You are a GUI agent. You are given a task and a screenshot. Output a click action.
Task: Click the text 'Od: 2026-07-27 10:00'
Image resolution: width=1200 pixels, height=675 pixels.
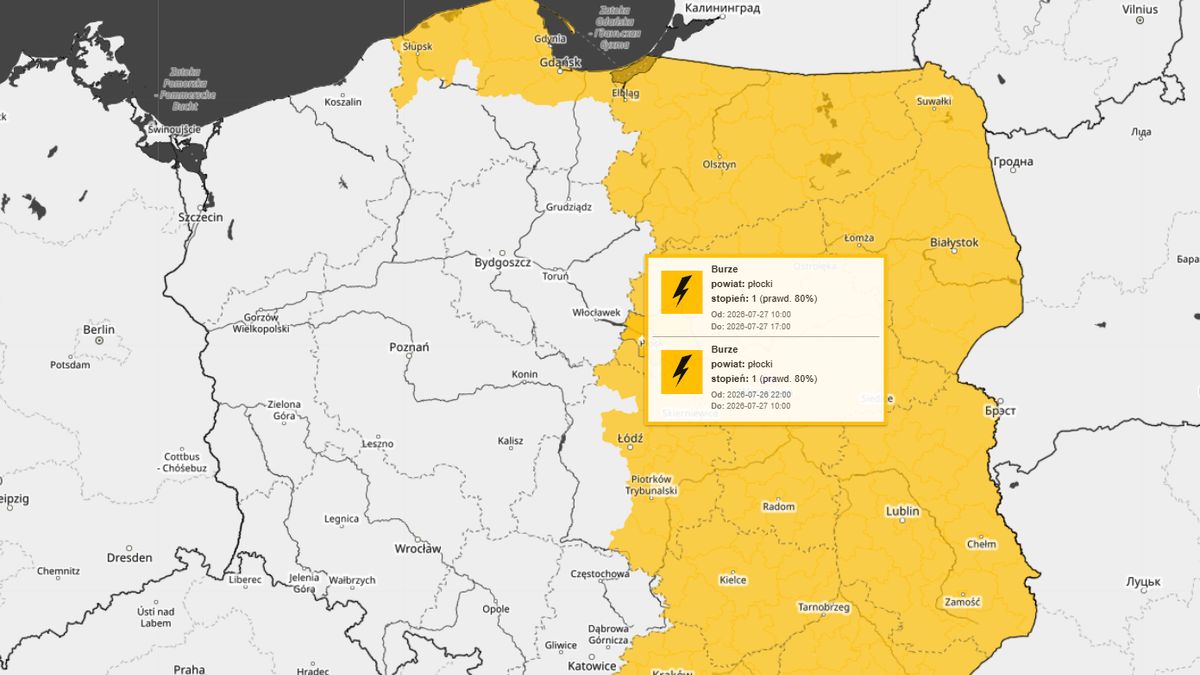pyautogui.click(x=751, y=314)
